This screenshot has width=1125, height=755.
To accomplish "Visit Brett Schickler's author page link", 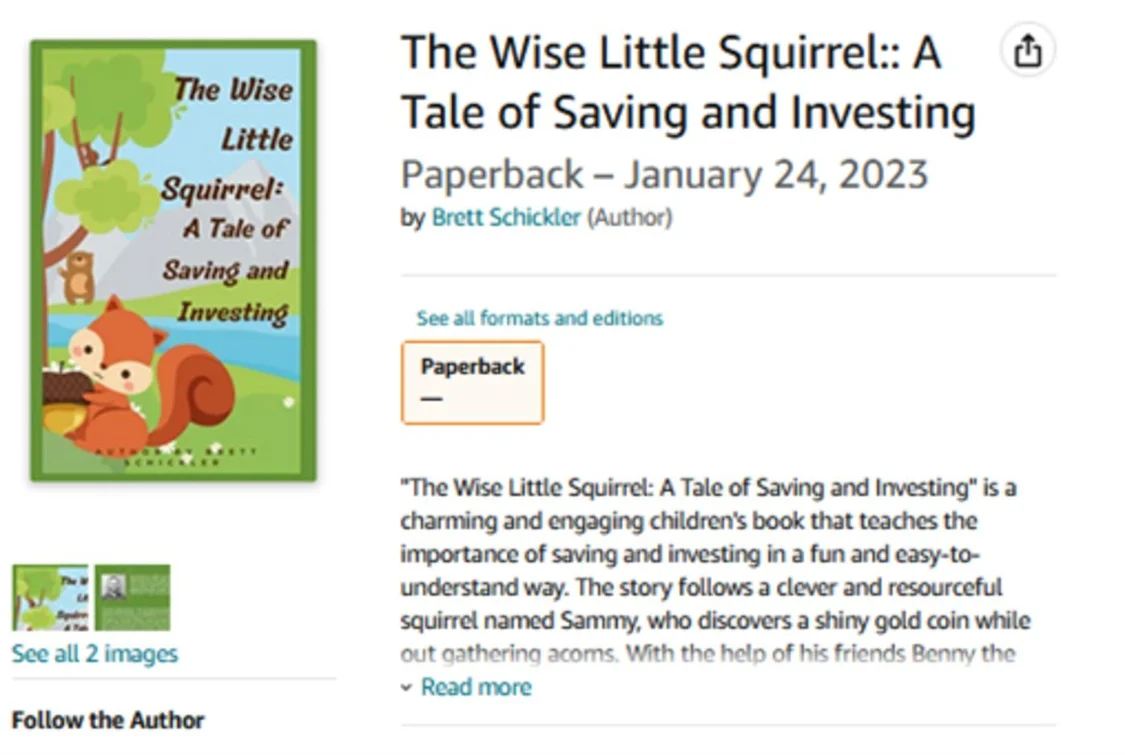I will 506,217.
